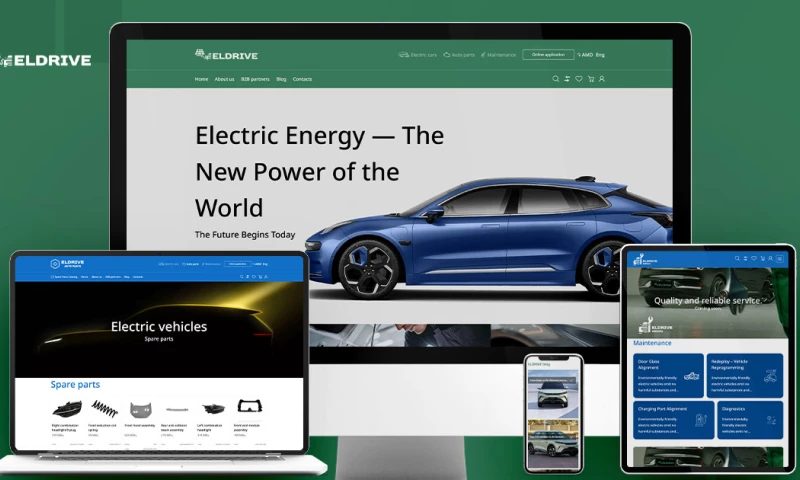Go to About us in the green navigation bar

tap(224, 79)
